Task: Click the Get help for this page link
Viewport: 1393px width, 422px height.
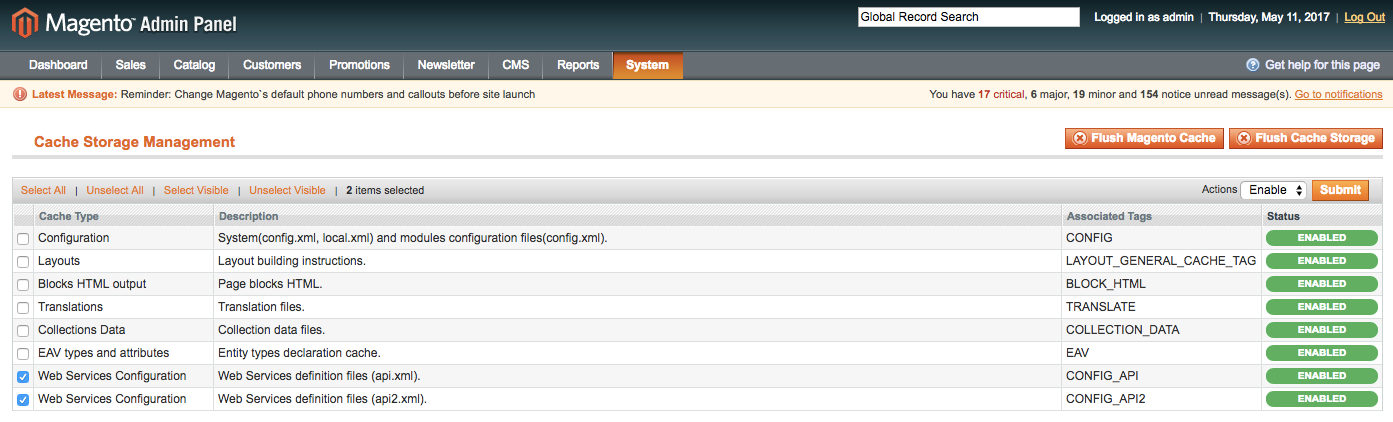Action: tap(1322, 65)
